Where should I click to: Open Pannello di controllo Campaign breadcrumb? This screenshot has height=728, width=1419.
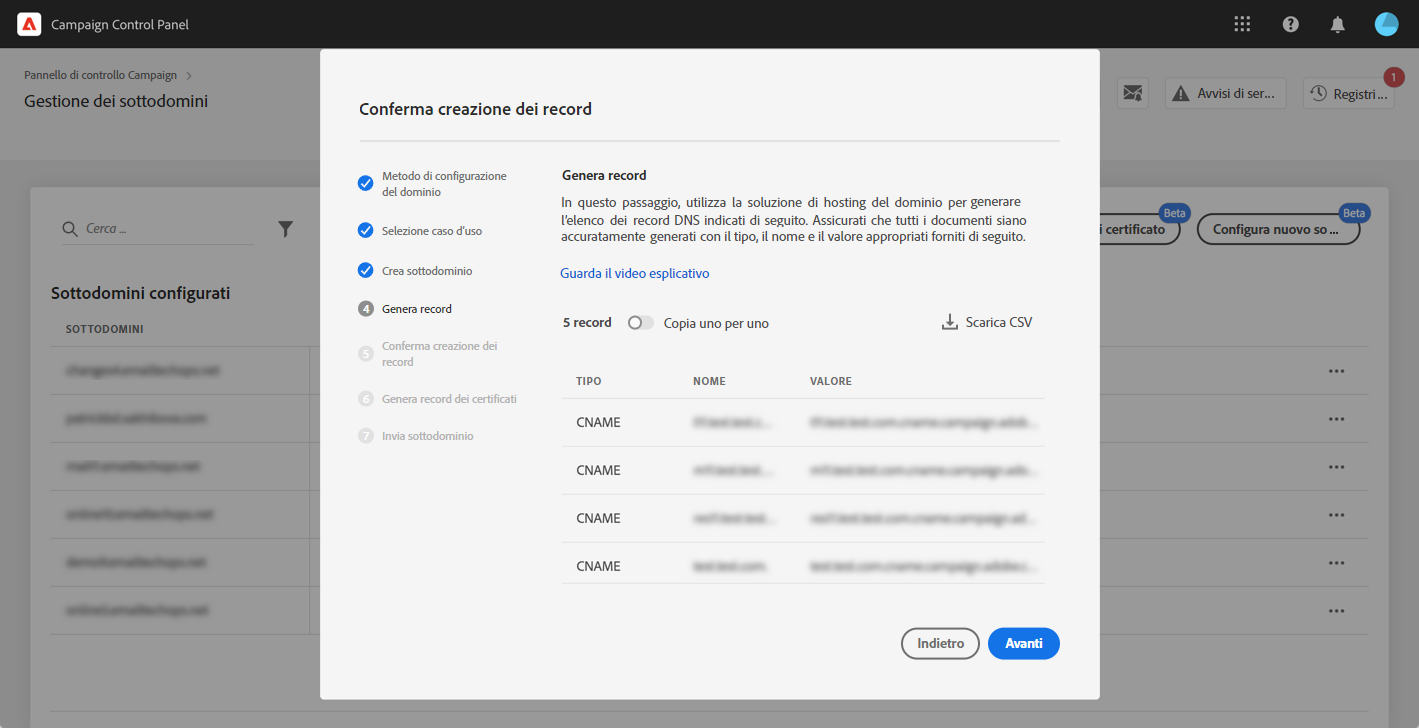click(100, 75)
